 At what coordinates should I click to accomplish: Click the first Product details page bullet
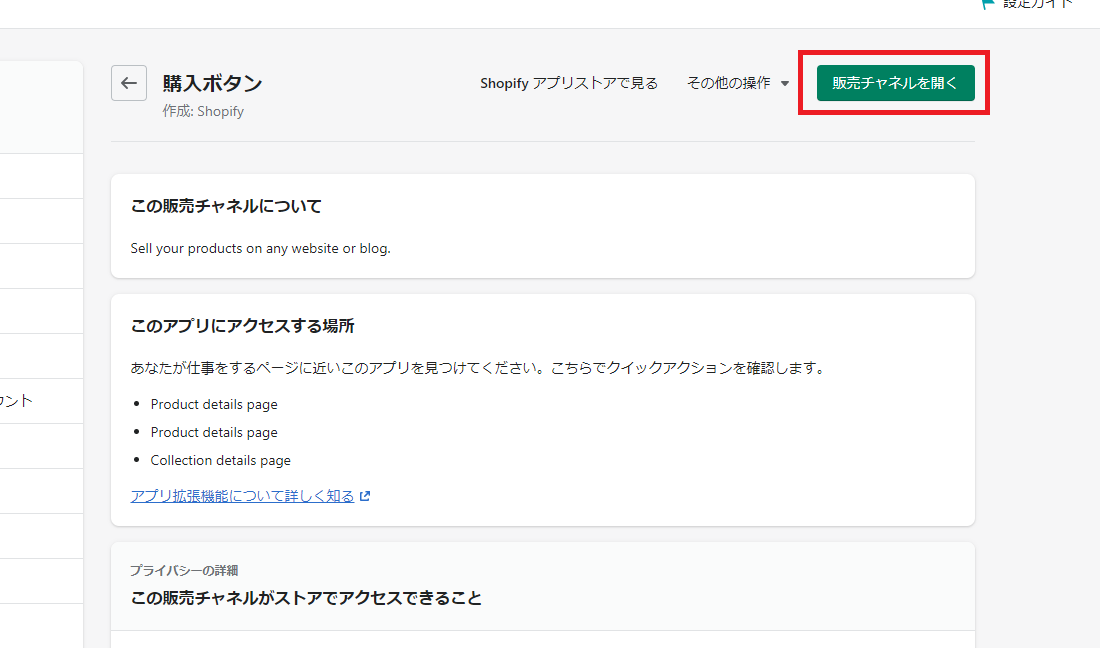click(x=214, y=405)
